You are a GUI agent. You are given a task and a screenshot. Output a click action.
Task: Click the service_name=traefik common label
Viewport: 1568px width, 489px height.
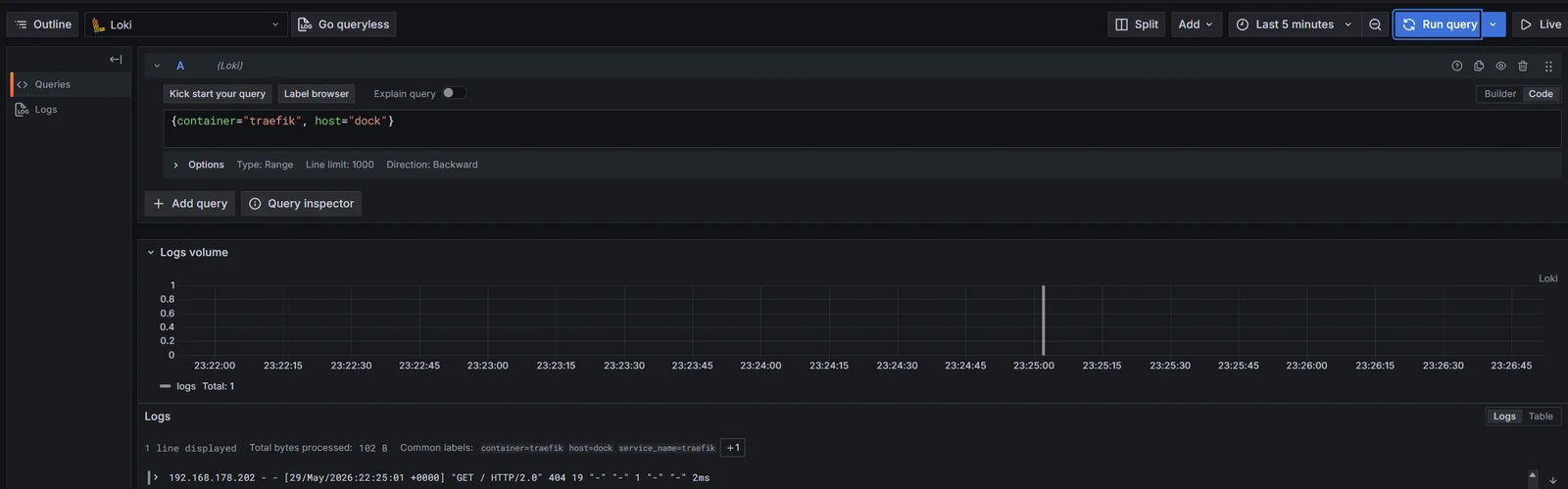(666, 448)
